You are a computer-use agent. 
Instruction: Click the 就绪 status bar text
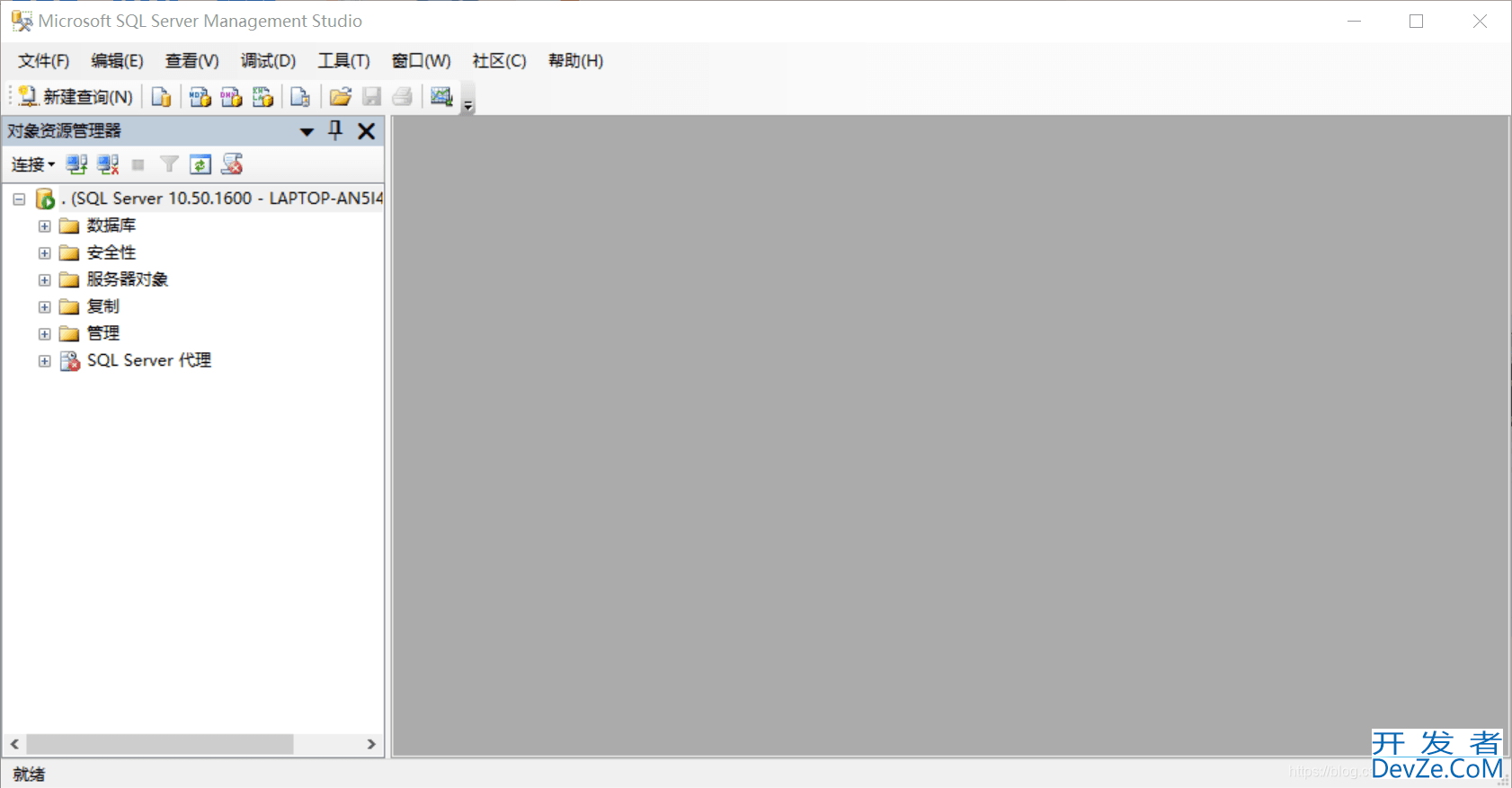click(29, 774)
